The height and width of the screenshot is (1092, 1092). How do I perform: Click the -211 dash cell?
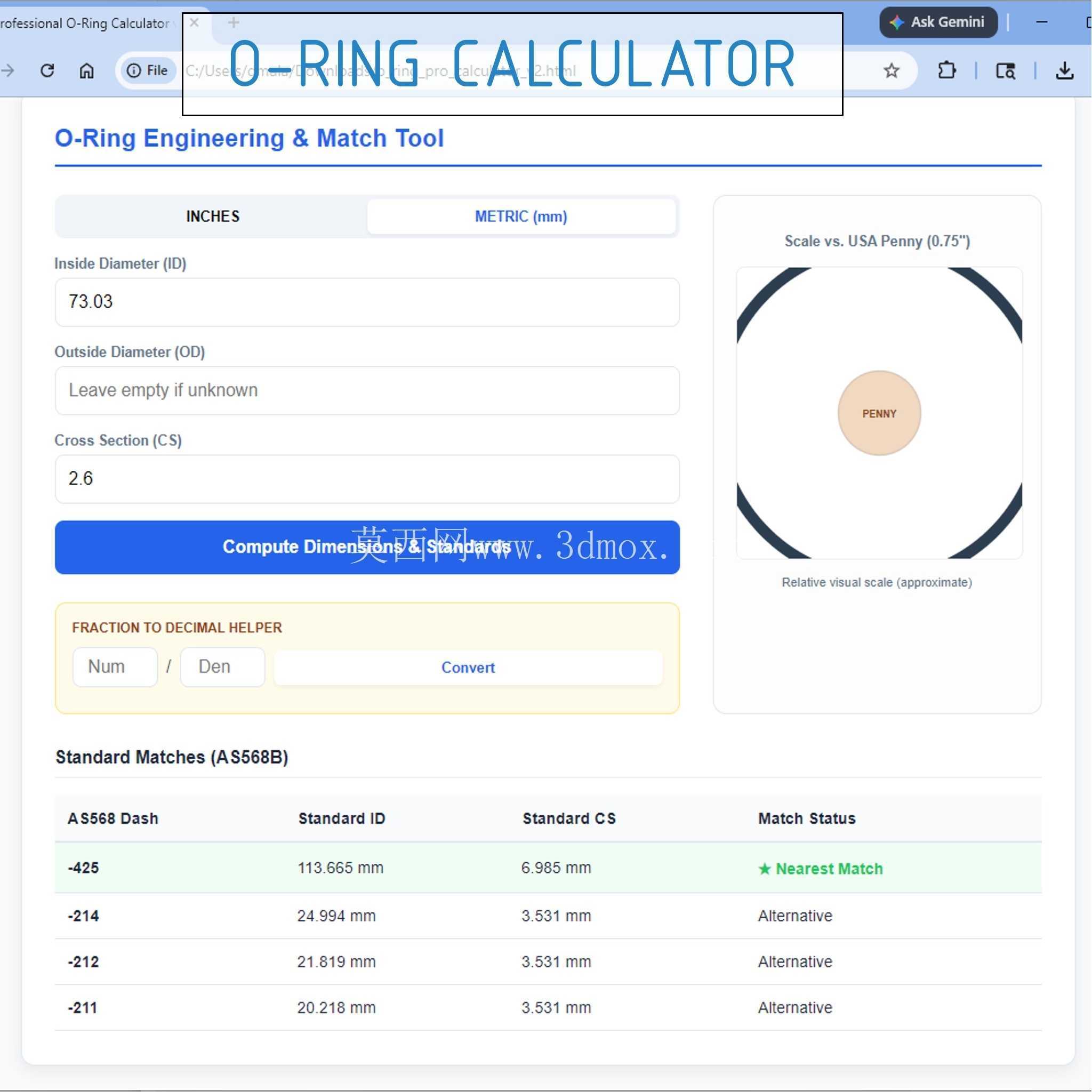point(83,1007)
